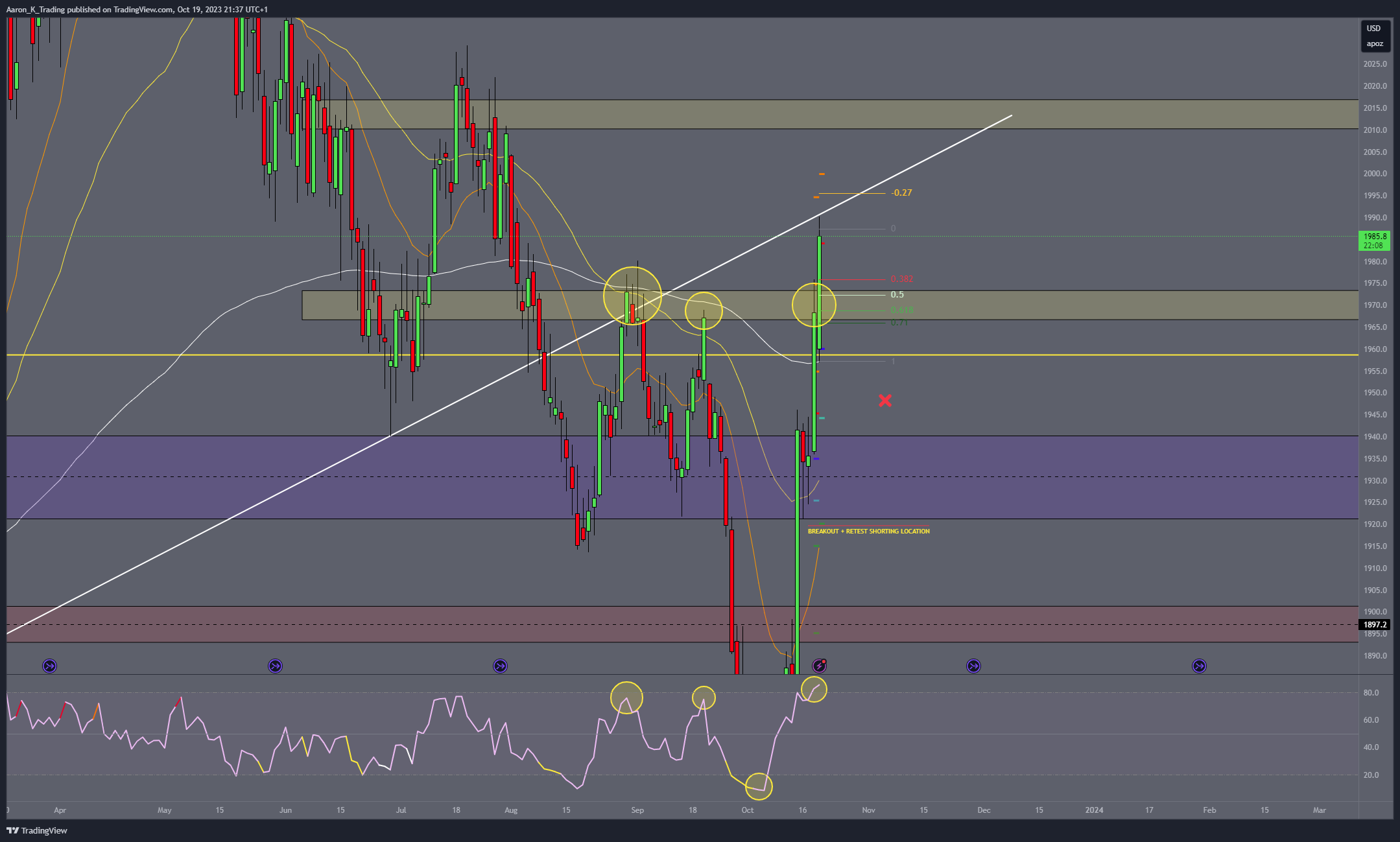
Task: Click the green 1985.8 current price label
Action: pyautogui.click(x=1375, y=241)
